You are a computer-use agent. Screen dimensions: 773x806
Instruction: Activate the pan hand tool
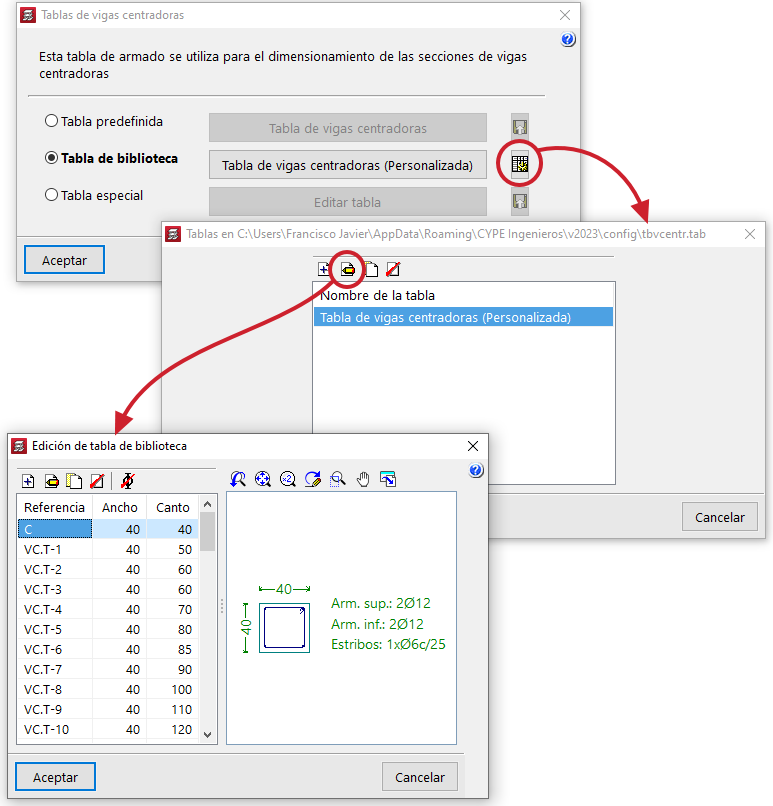[363, 480]
